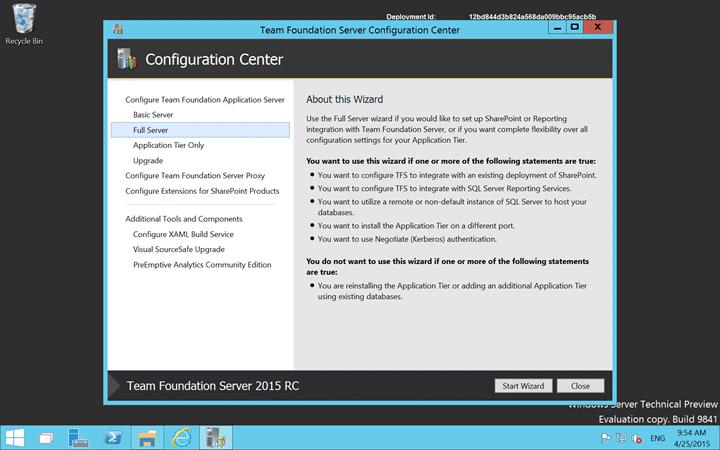
Task: Click the Close button in the footer
Action: point(580,386)
